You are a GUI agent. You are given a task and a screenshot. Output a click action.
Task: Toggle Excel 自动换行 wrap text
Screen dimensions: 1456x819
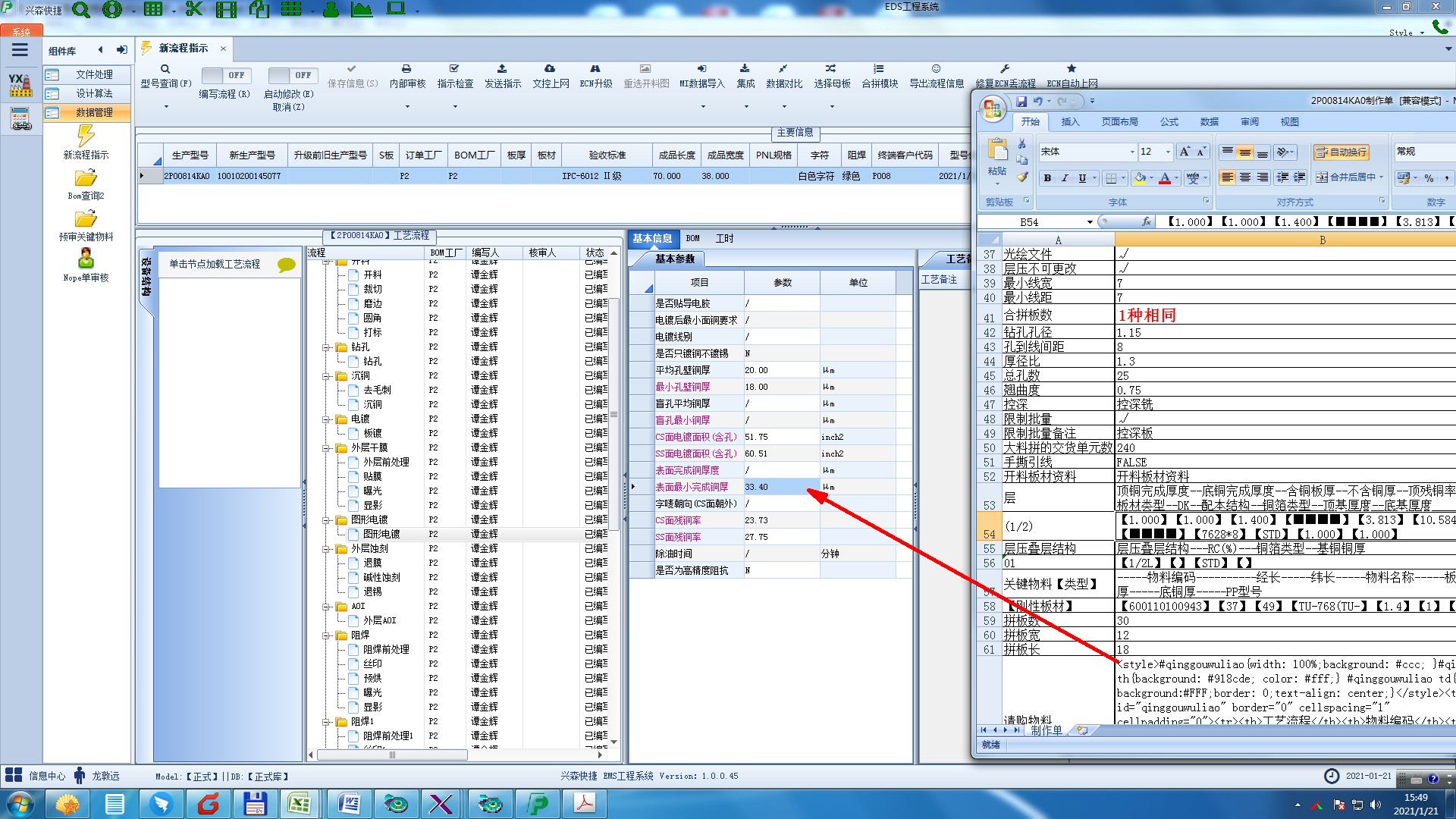click(x=1341, y=152)
